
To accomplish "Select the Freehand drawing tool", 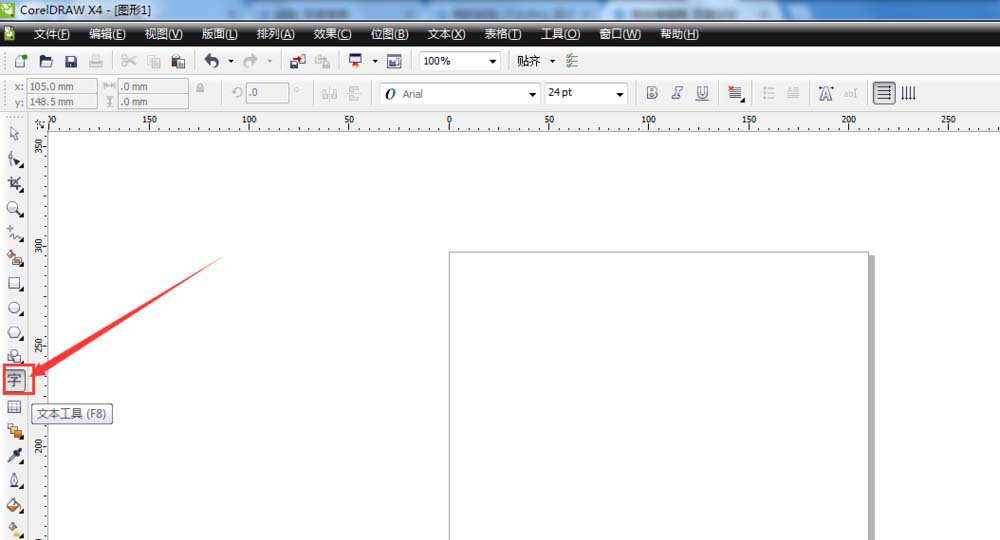I will [15, 233].
